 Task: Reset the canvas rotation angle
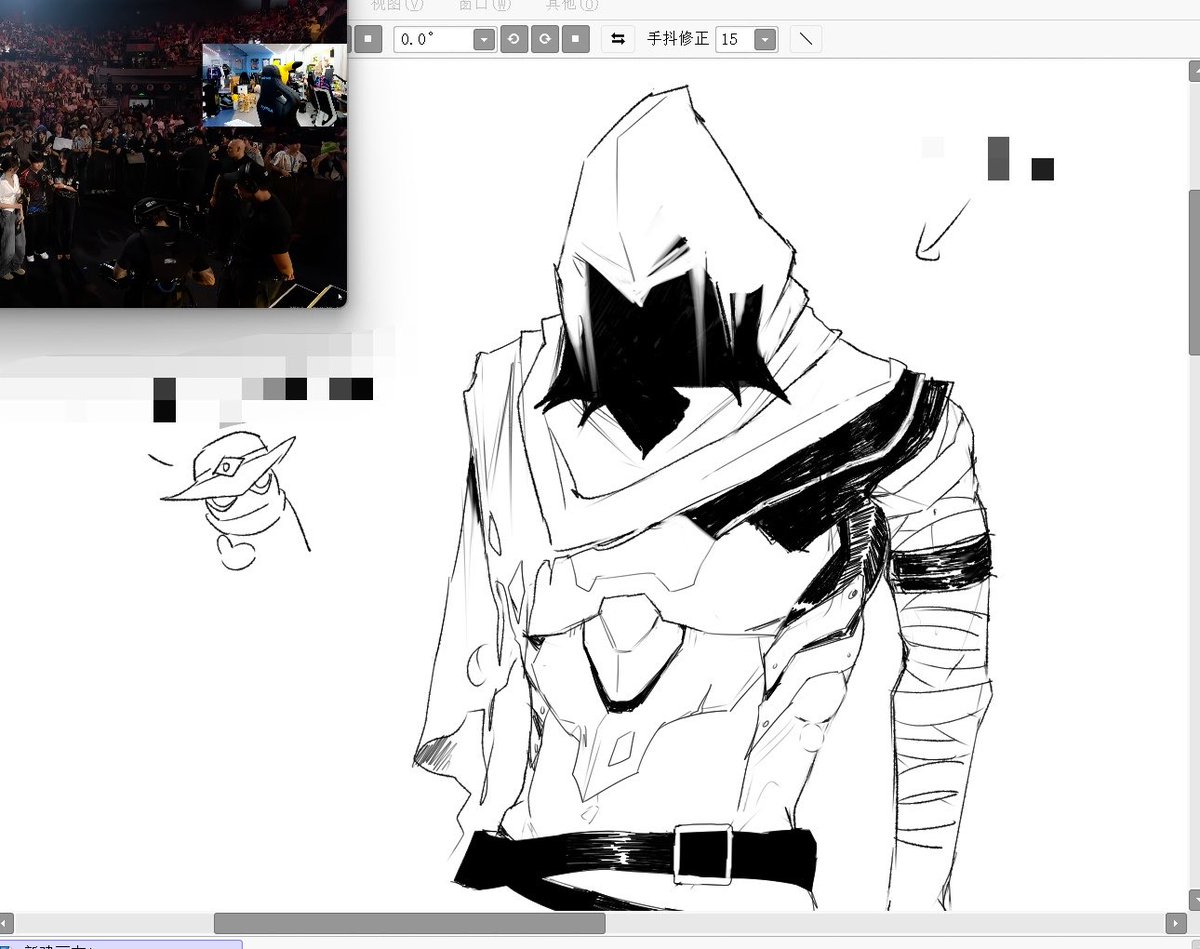(x=575, y=39)
